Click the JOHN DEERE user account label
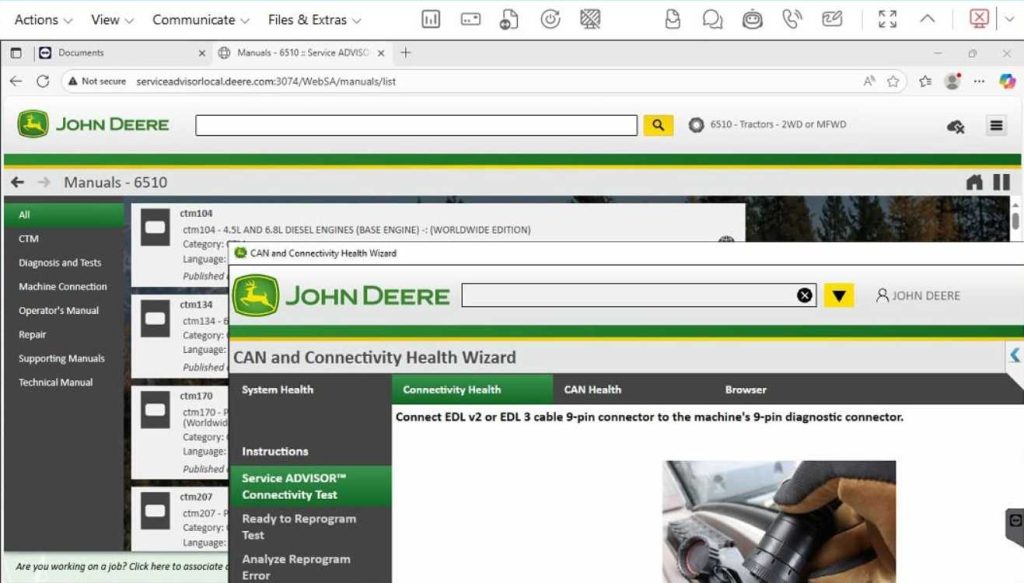The width and height of the screenshot is (1024, 583). [918, 296]
